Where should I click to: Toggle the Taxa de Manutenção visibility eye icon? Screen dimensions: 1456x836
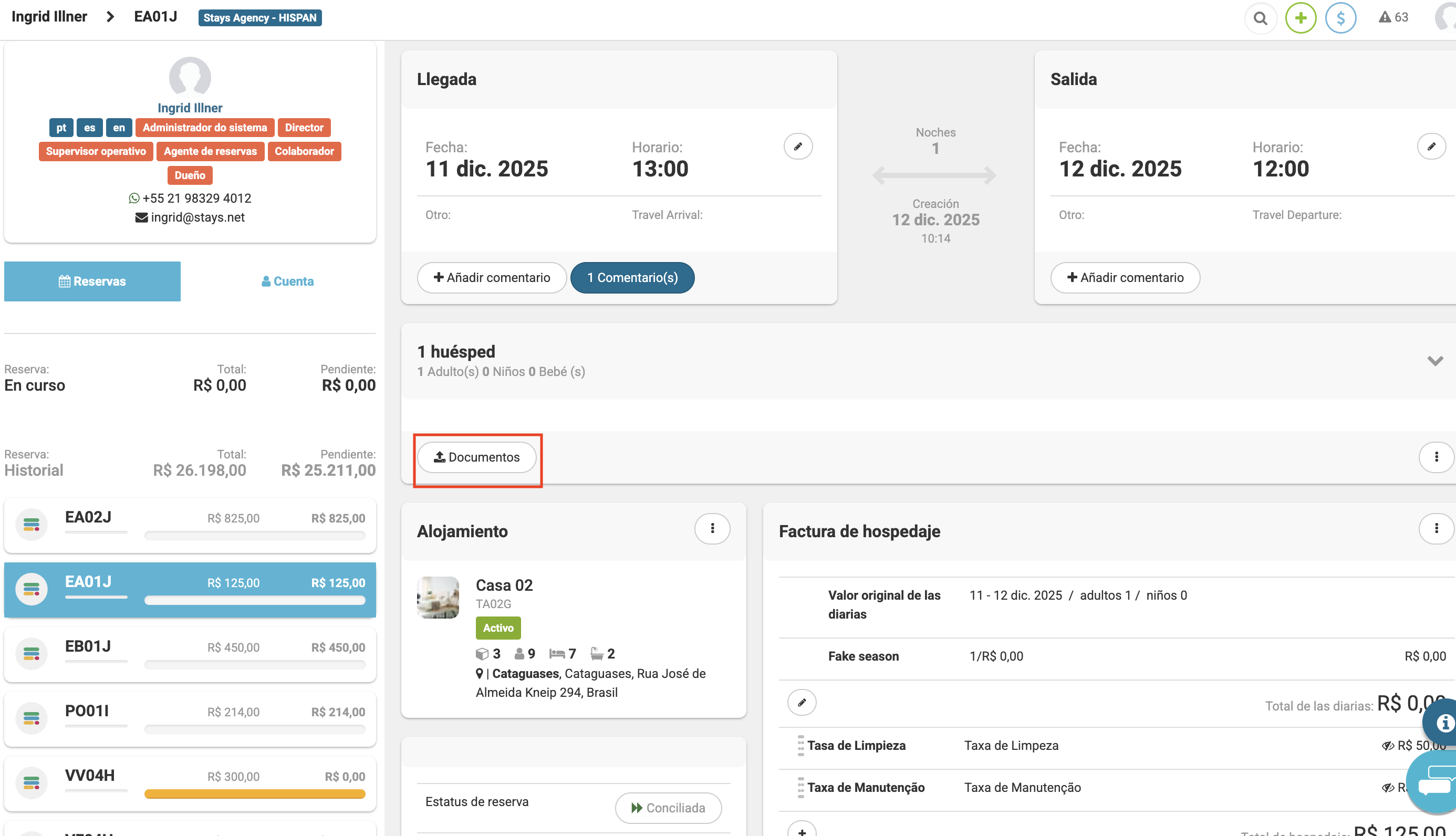(x=1388, y=788)
